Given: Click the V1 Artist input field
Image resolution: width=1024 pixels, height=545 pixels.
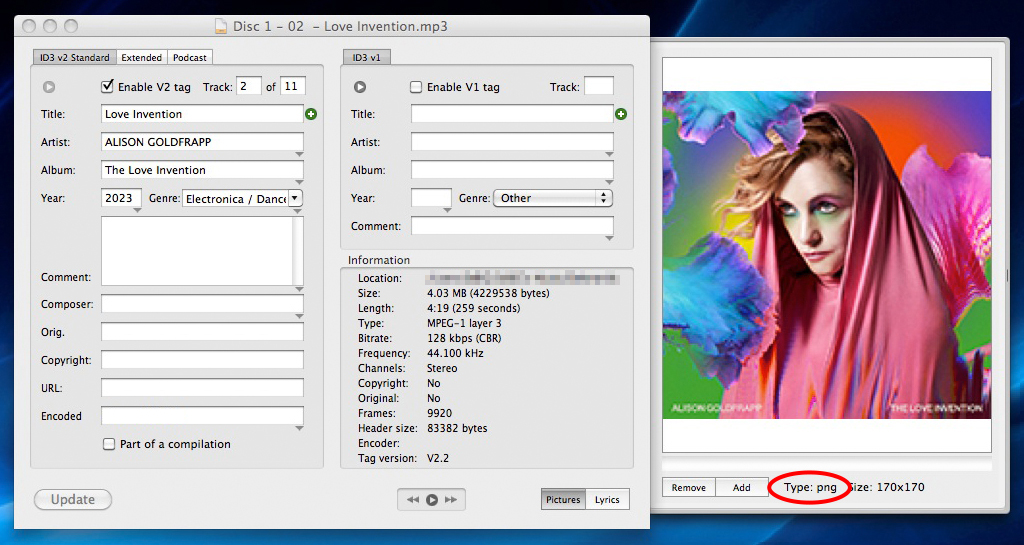Looking at the screenshot, I should pyautogui.click(x=513, y=142).
